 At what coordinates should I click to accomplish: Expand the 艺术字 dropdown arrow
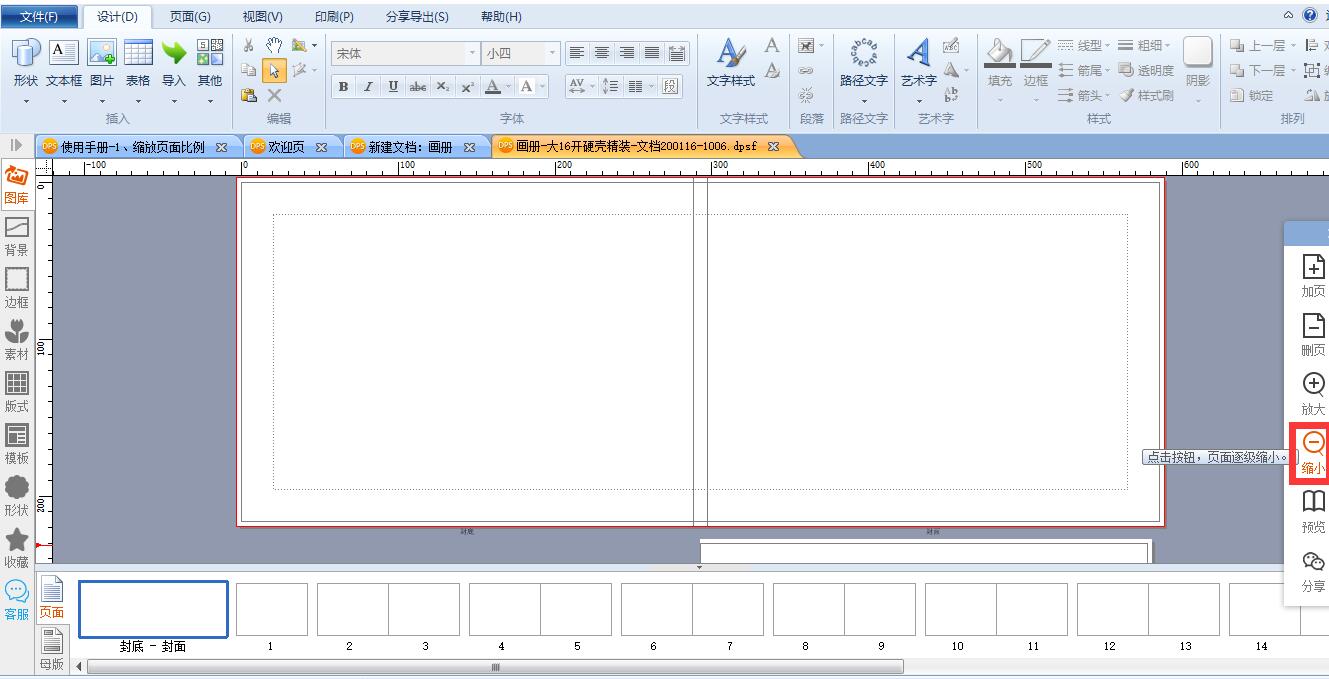pyautogui.click(x=919, y=101)
